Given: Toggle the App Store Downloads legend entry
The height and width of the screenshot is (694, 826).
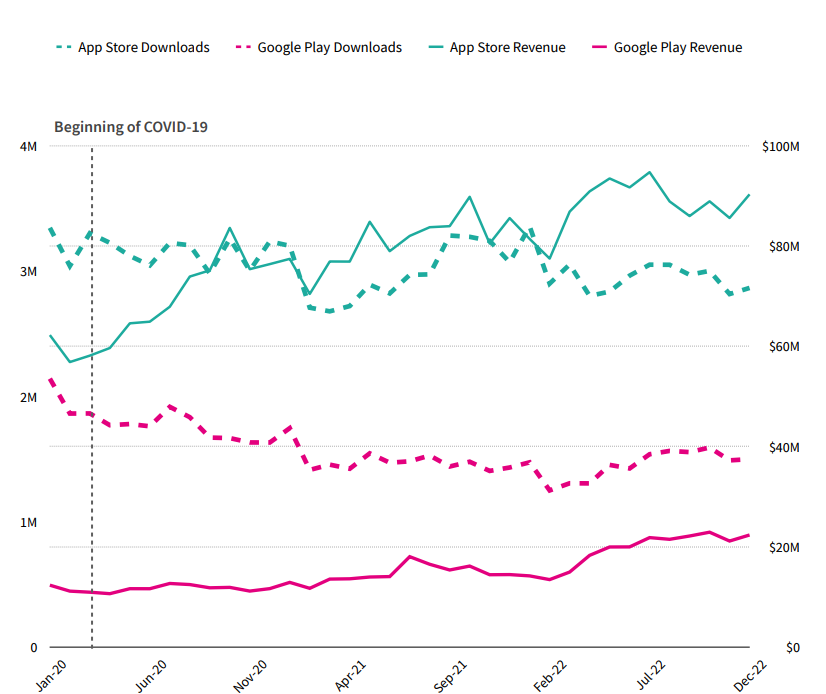Looking at the screenshot, I should point(144,47).
